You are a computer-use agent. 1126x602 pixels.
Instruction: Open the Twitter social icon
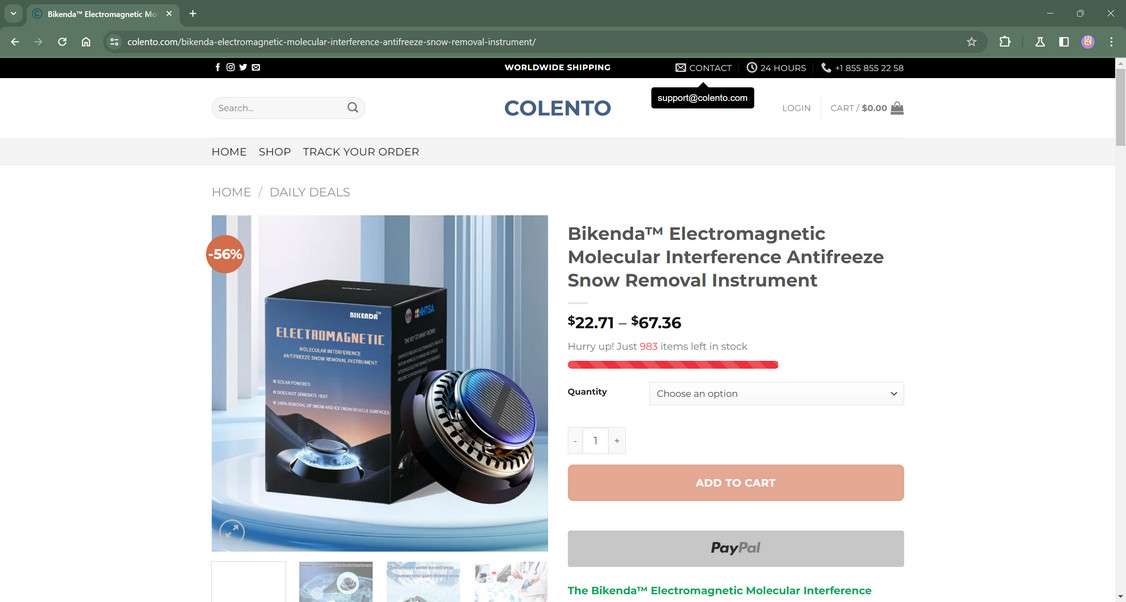click(243, 68)
